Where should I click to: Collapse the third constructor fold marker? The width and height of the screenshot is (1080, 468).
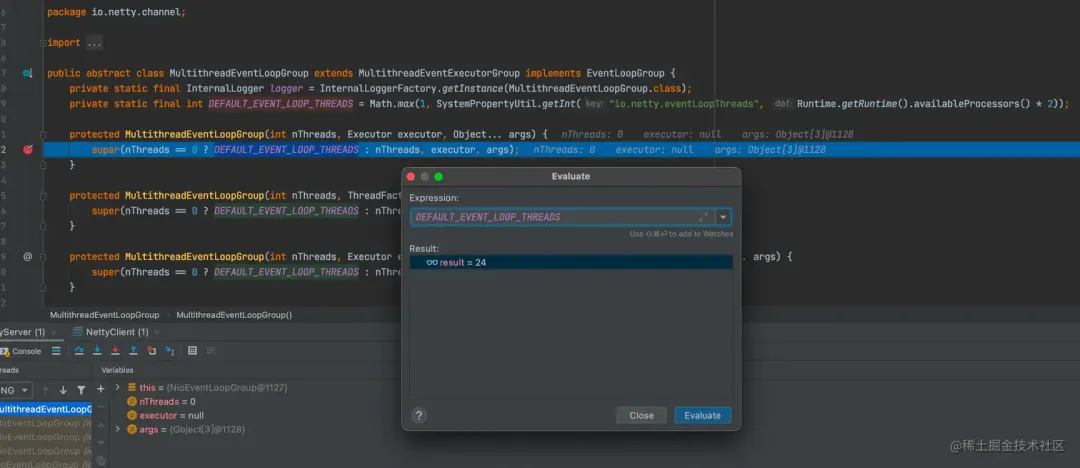[43, 256]
